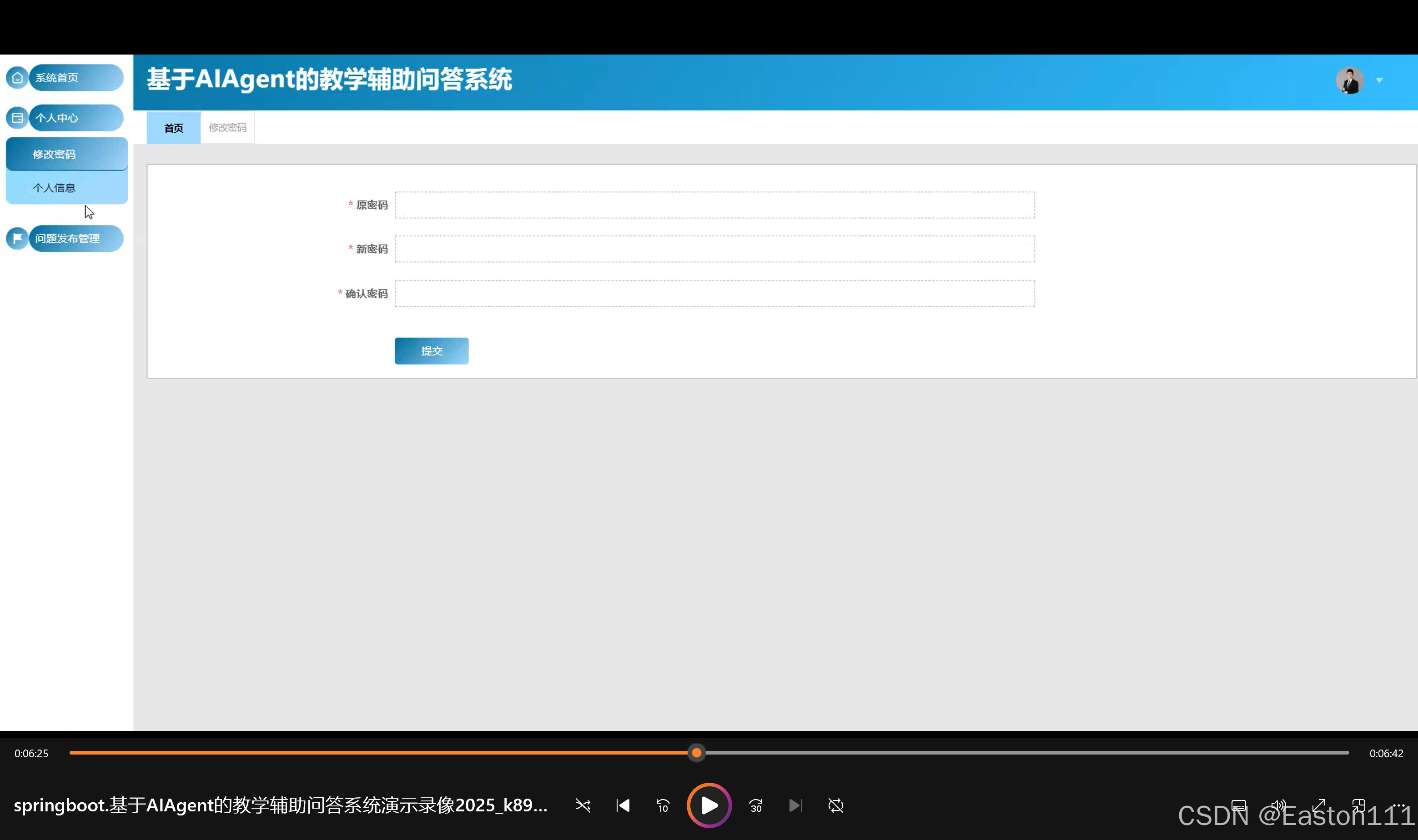Screen dimensions: 1418x840
Task: Toggle shuffle playback
Action: 583,805
